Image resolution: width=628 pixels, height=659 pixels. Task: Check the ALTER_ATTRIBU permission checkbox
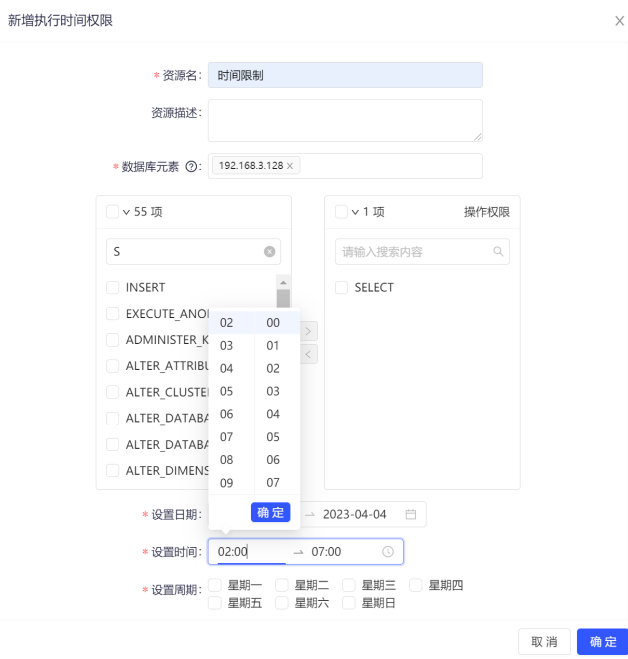(x=112, y=366)
